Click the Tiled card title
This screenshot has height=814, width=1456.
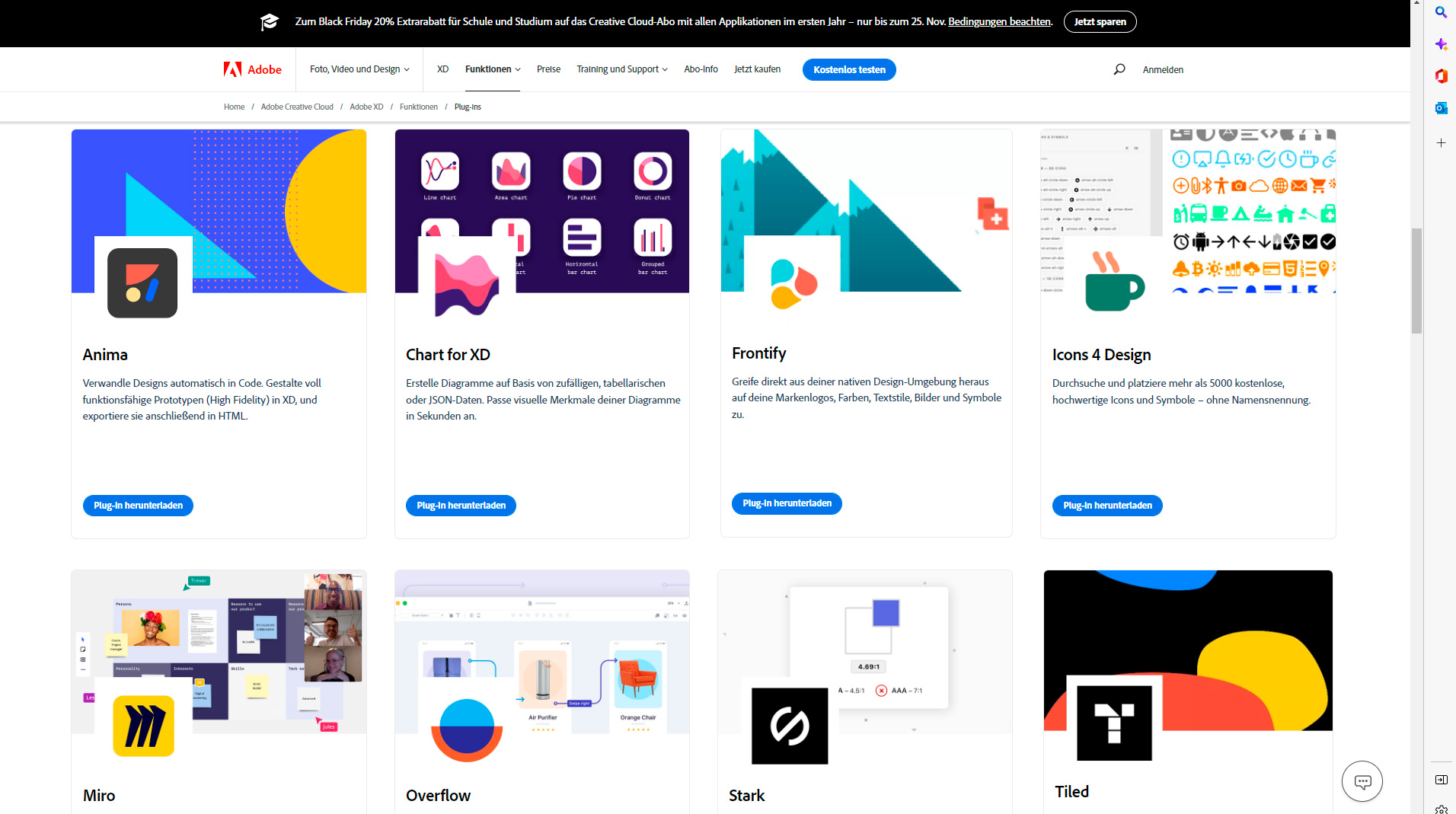(x=1071, y=792)
